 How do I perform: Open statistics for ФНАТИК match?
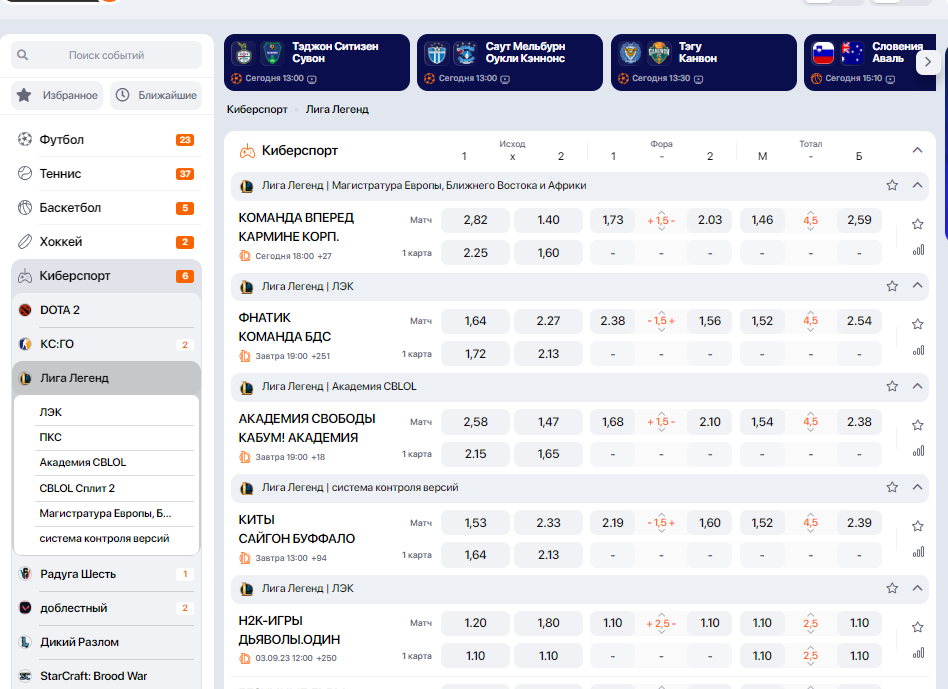[x=918, y=350]
